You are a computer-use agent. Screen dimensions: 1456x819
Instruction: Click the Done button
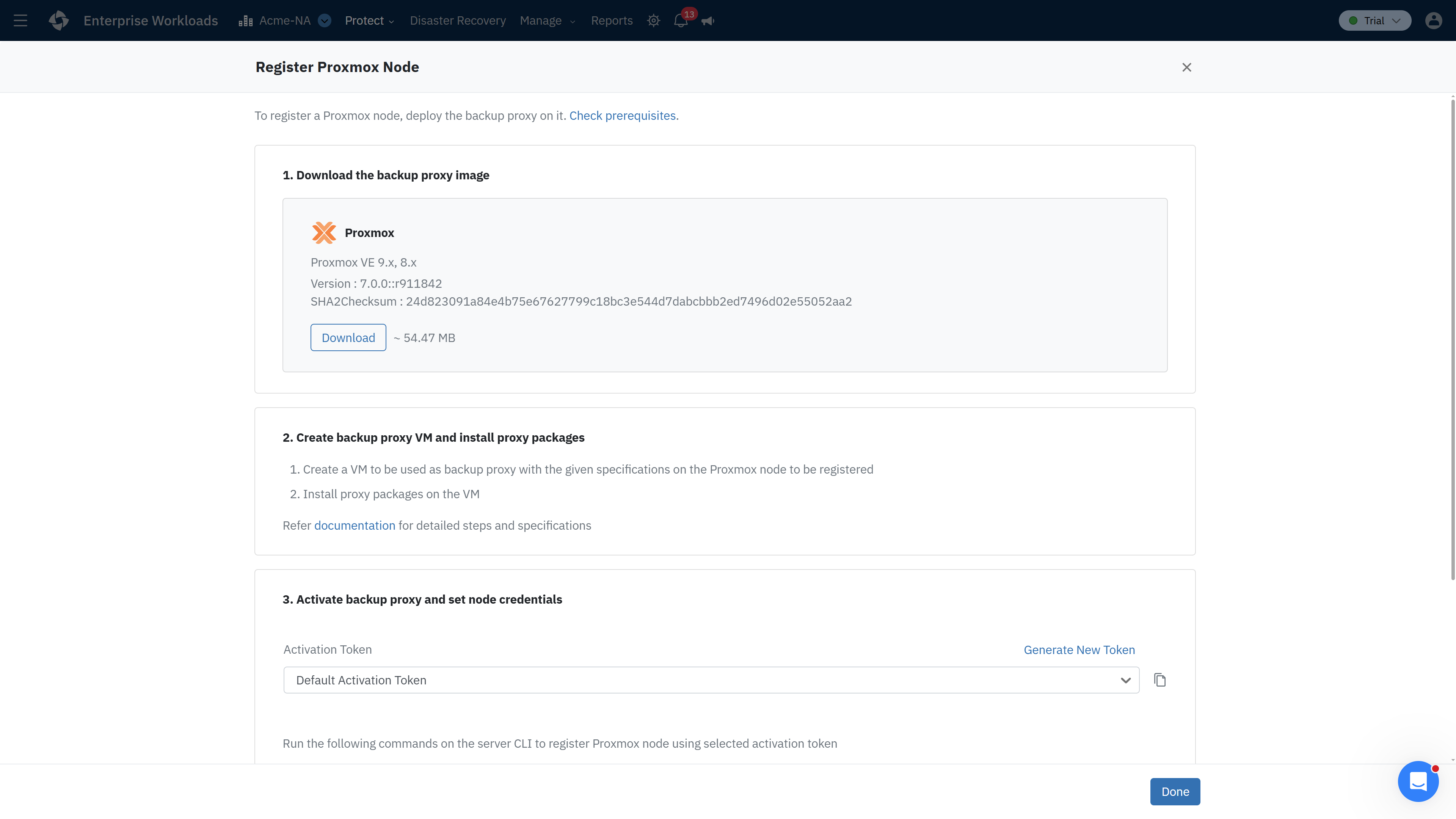pyautogui.click(x=1175, y=791)
